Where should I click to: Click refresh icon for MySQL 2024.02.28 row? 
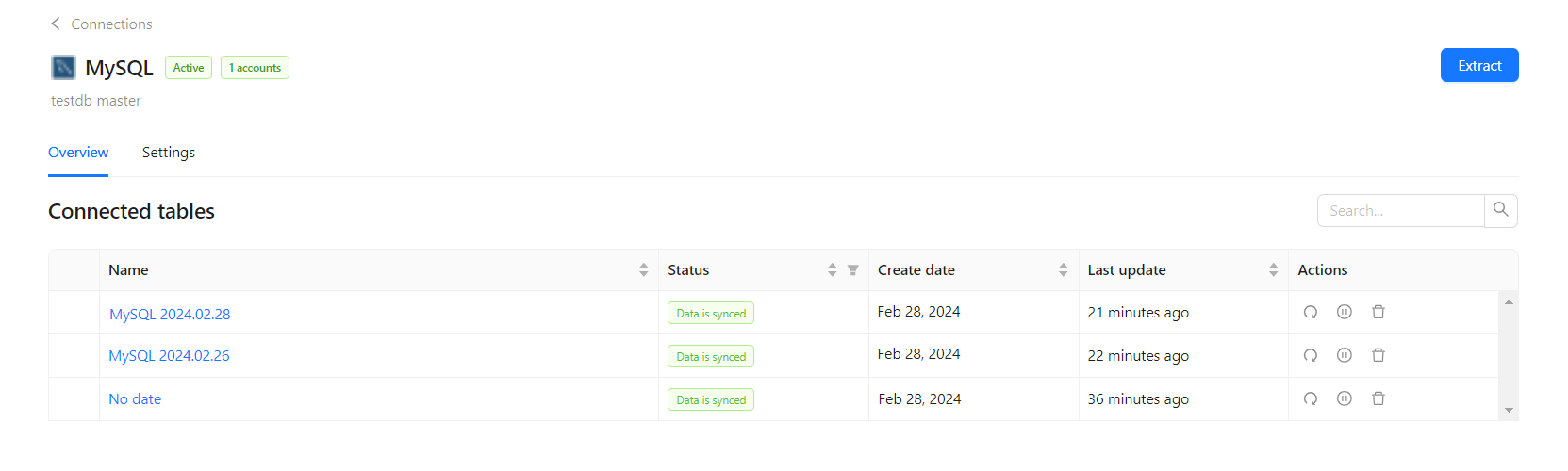(1311, 312)
